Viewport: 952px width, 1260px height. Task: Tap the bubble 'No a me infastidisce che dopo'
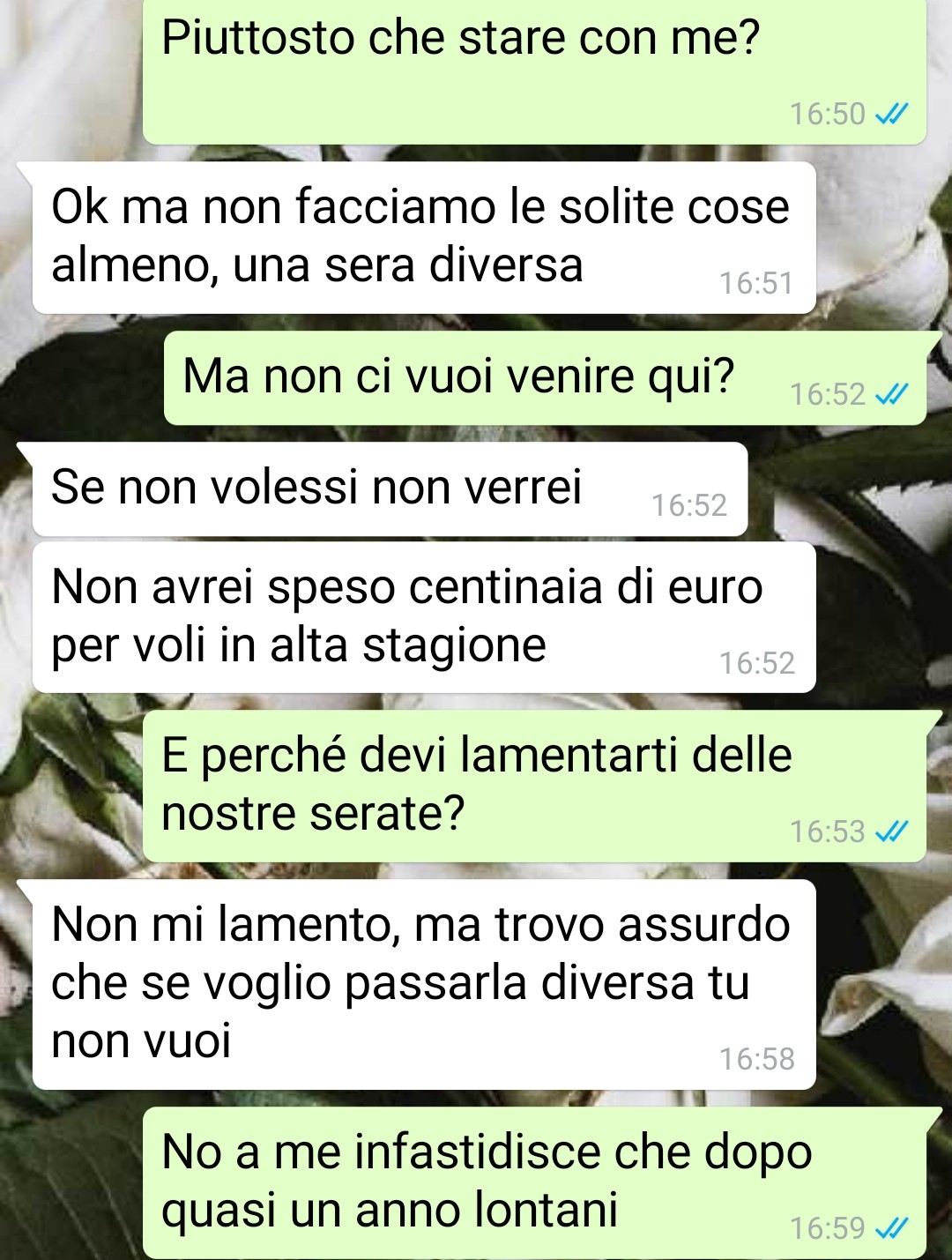[534, 1182]
